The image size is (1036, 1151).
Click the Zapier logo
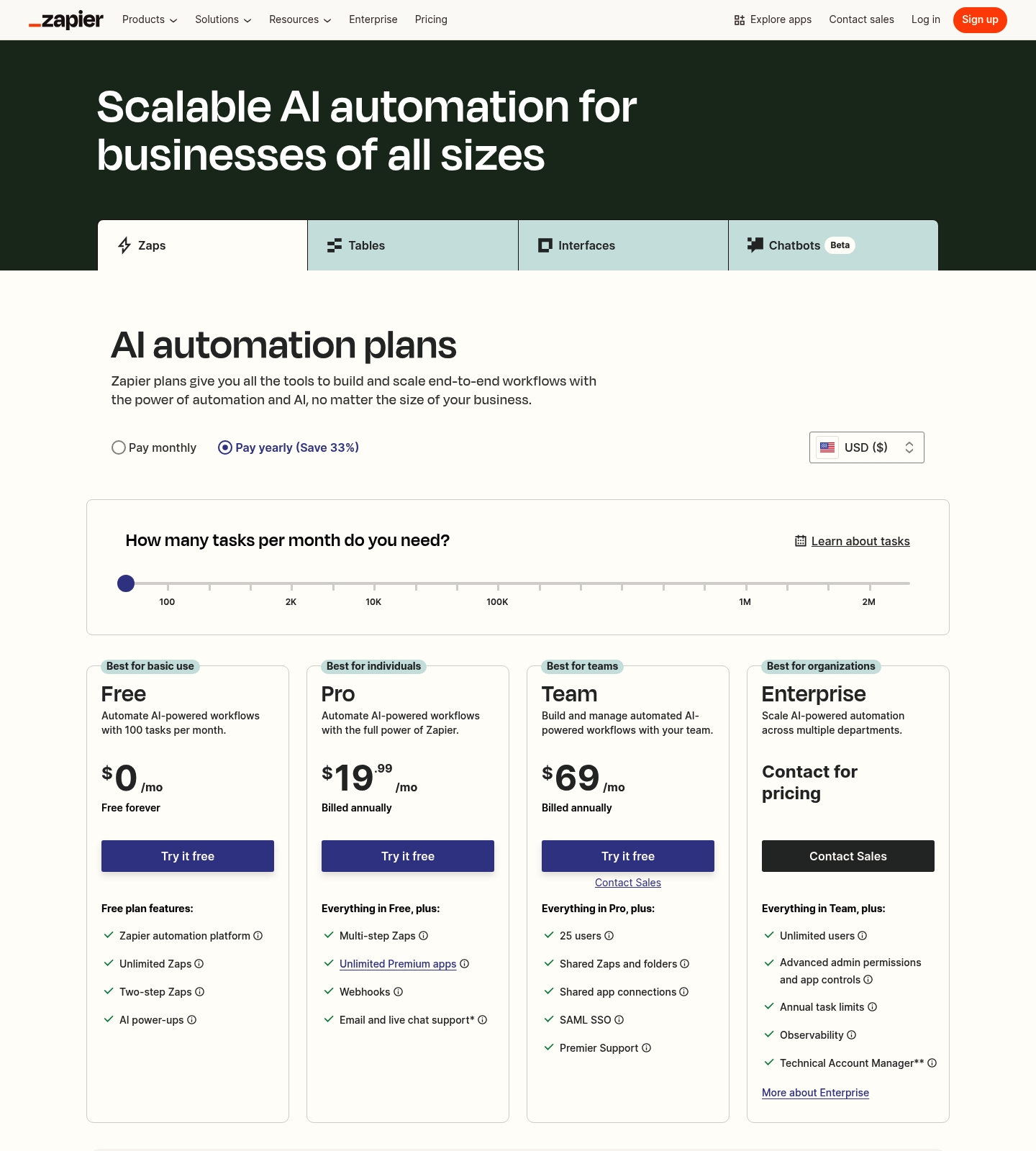click(x=66, y=20)
